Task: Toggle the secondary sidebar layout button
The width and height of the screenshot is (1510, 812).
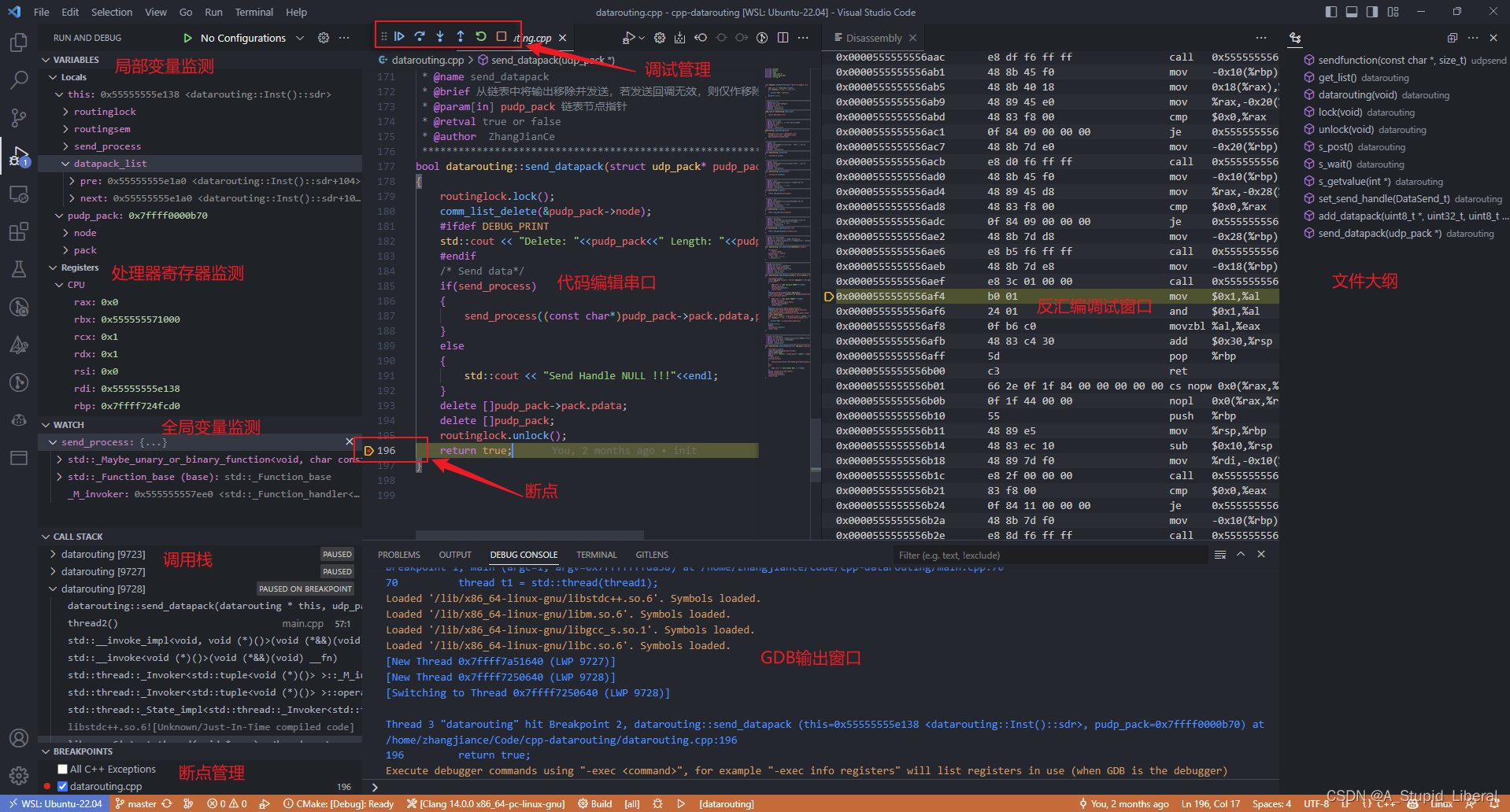Action: click(x=1372, y=12)
